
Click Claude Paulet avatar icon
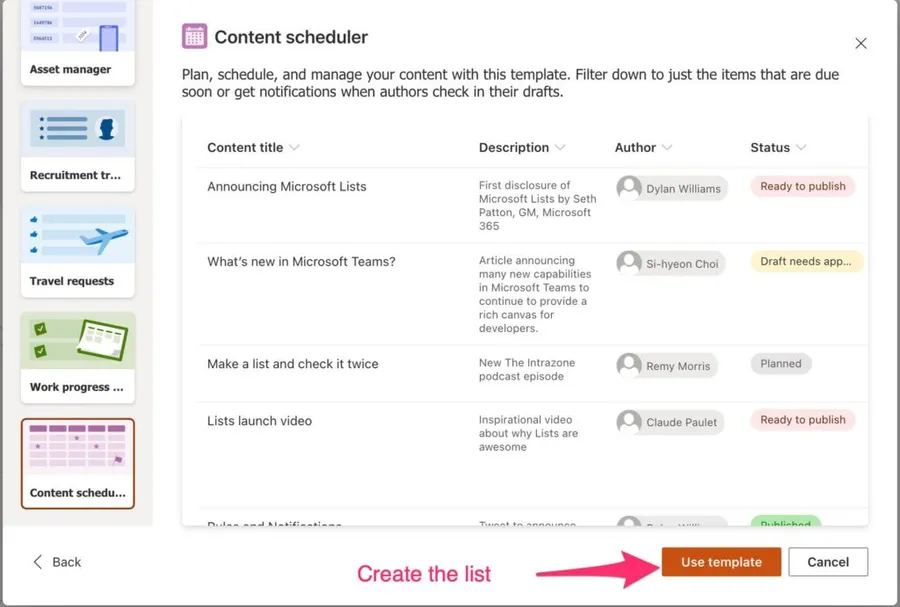coord(629,421)
